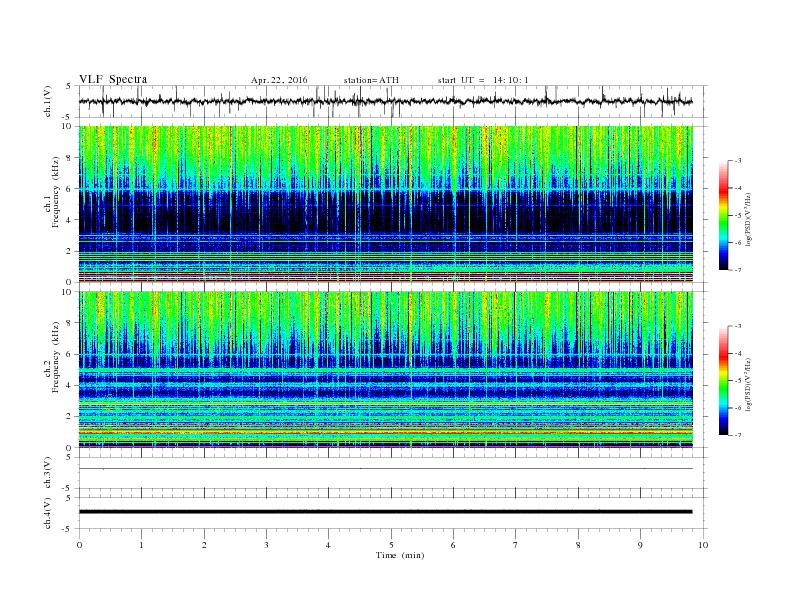Click the date 'Apr. 22, 2016'
Screen dimensions: 792x612
tap(279, 80)
